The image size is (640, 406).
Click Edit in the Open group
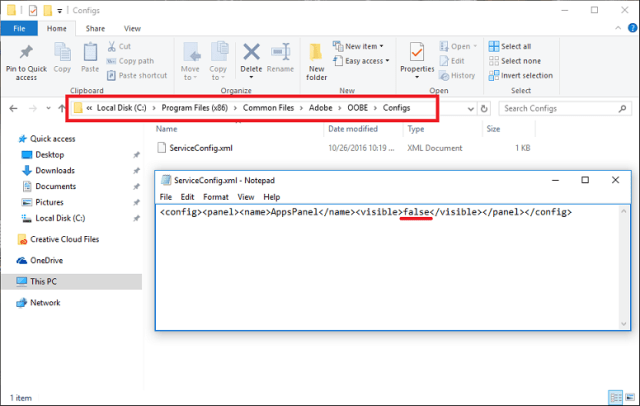coord(452,61)
